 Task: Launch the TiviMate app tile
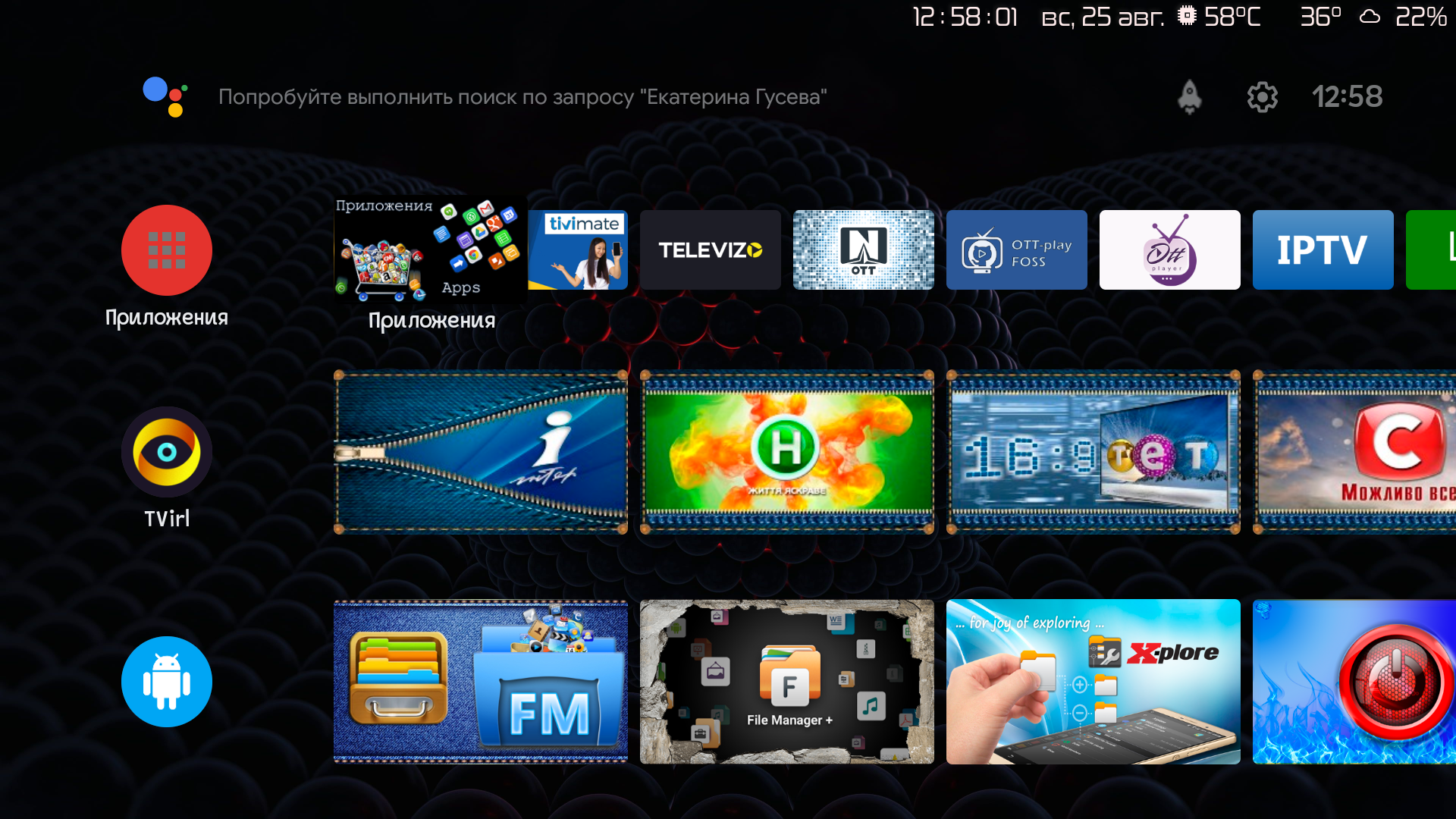pos(578,250)
